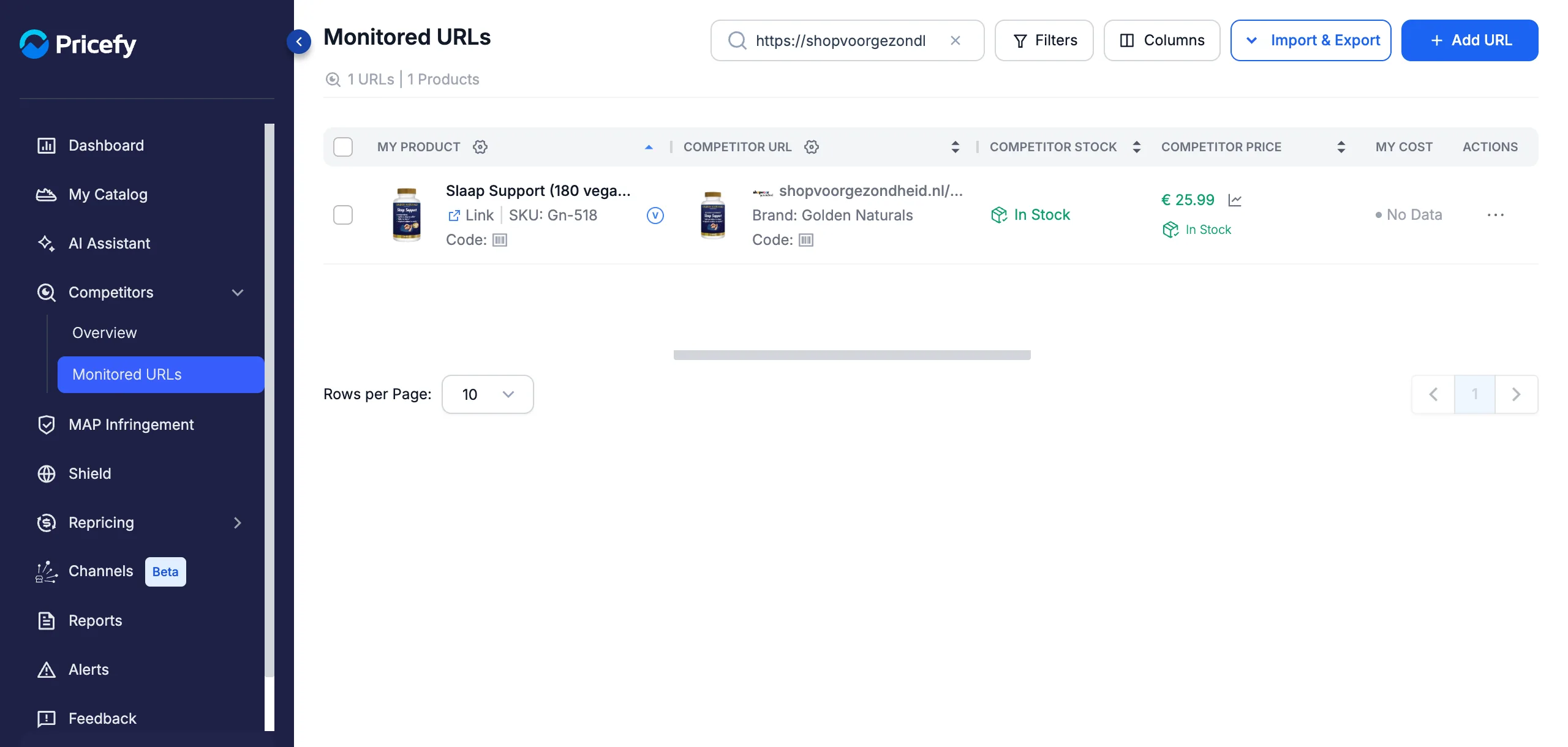Click competitor product bottle thumbnail

(713, 215)
